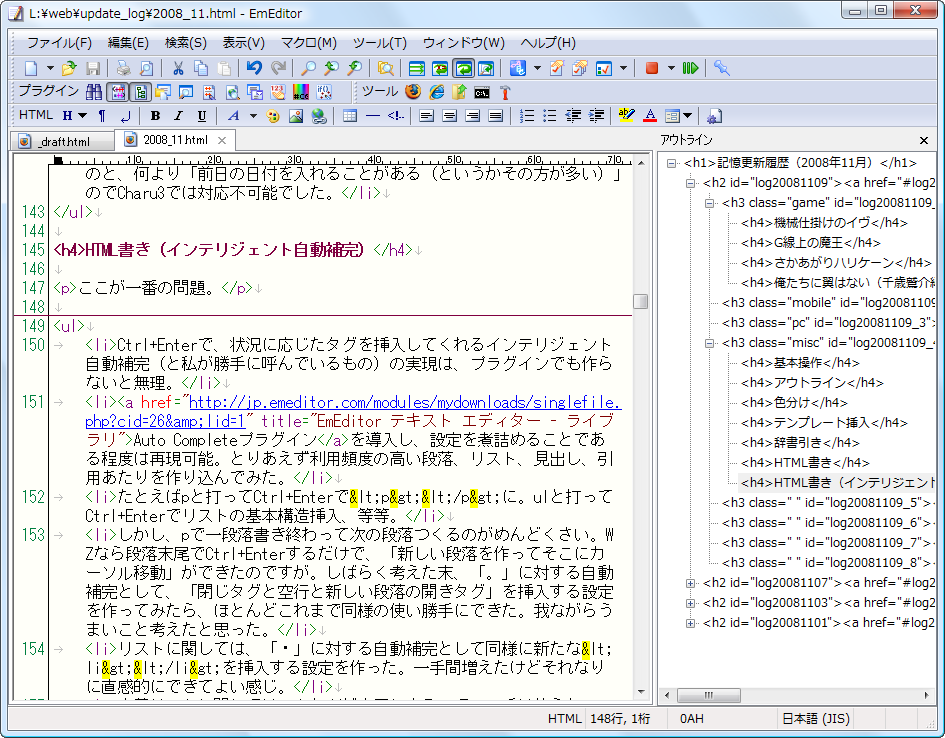The width and height of the screenshot is (945, 738).
Task: Select outline item G線上の魔王
Action: 811,243
